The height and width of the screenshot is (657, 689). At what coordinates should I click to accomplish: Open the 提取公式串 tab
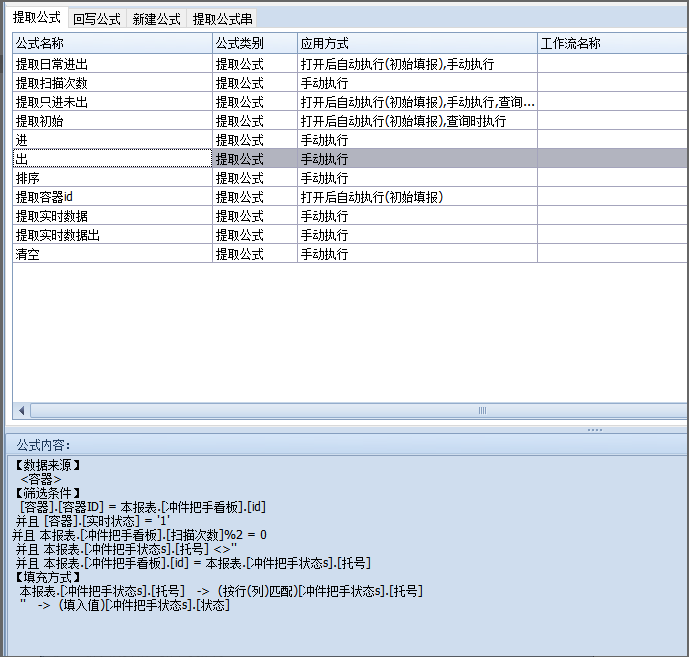[222, 19]
